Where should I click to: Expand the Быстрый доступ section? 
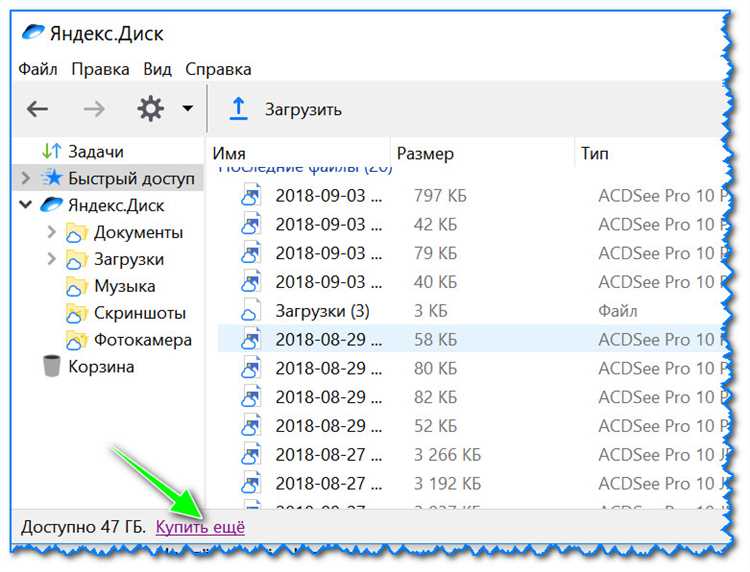[26, 179]
